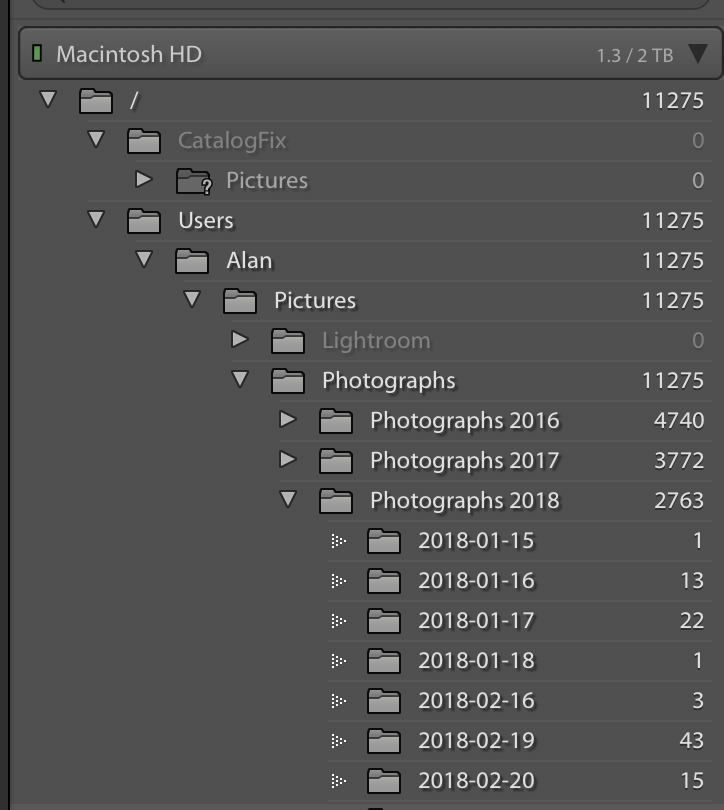Expand the Photographs 2017 folder
This screenshot has height=810, width=724.
288,459
